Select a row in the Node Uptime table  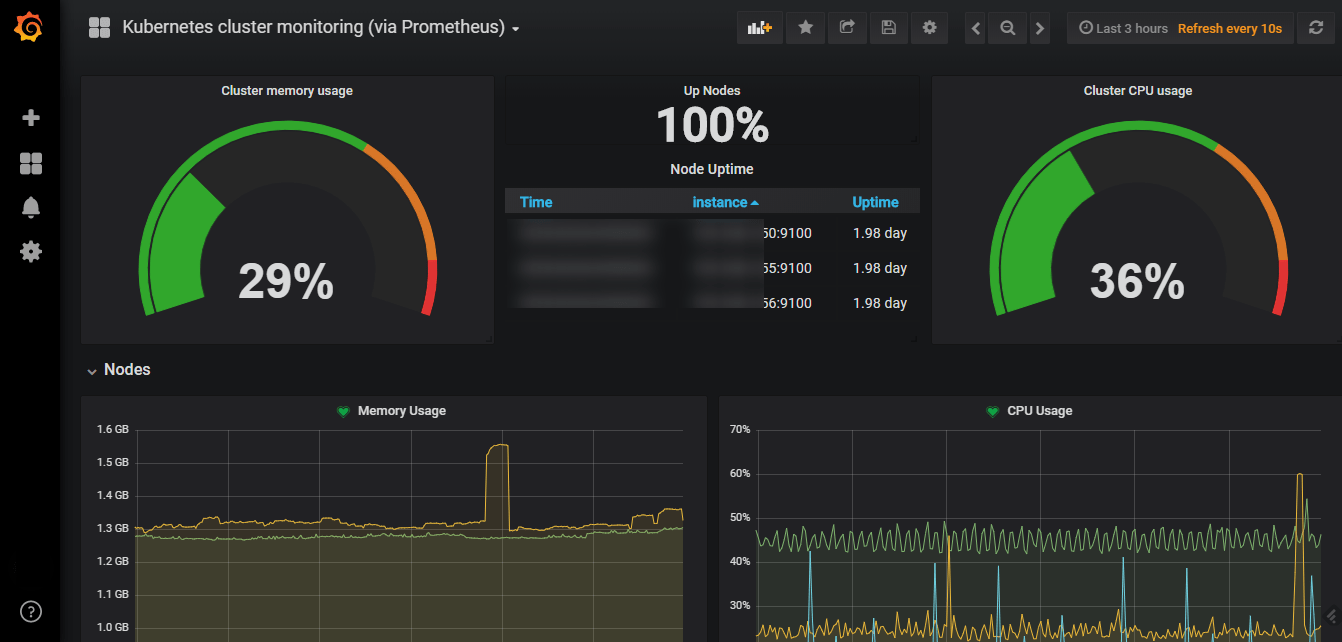(x=712, y=232)
